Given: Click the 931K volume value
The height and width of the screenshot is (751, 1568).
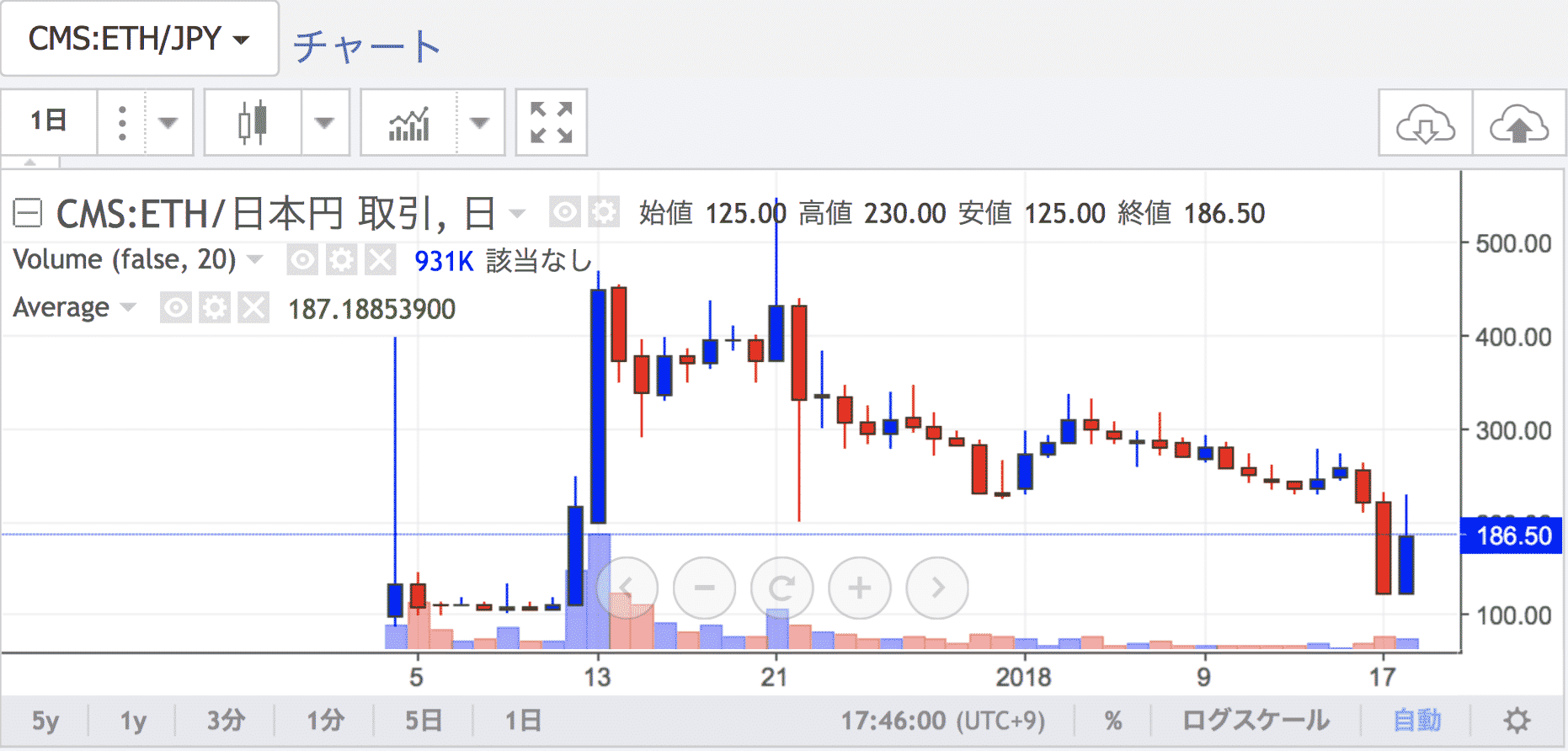Looking at the screenshot, I should pyautogui.click(x=444, y=261).
